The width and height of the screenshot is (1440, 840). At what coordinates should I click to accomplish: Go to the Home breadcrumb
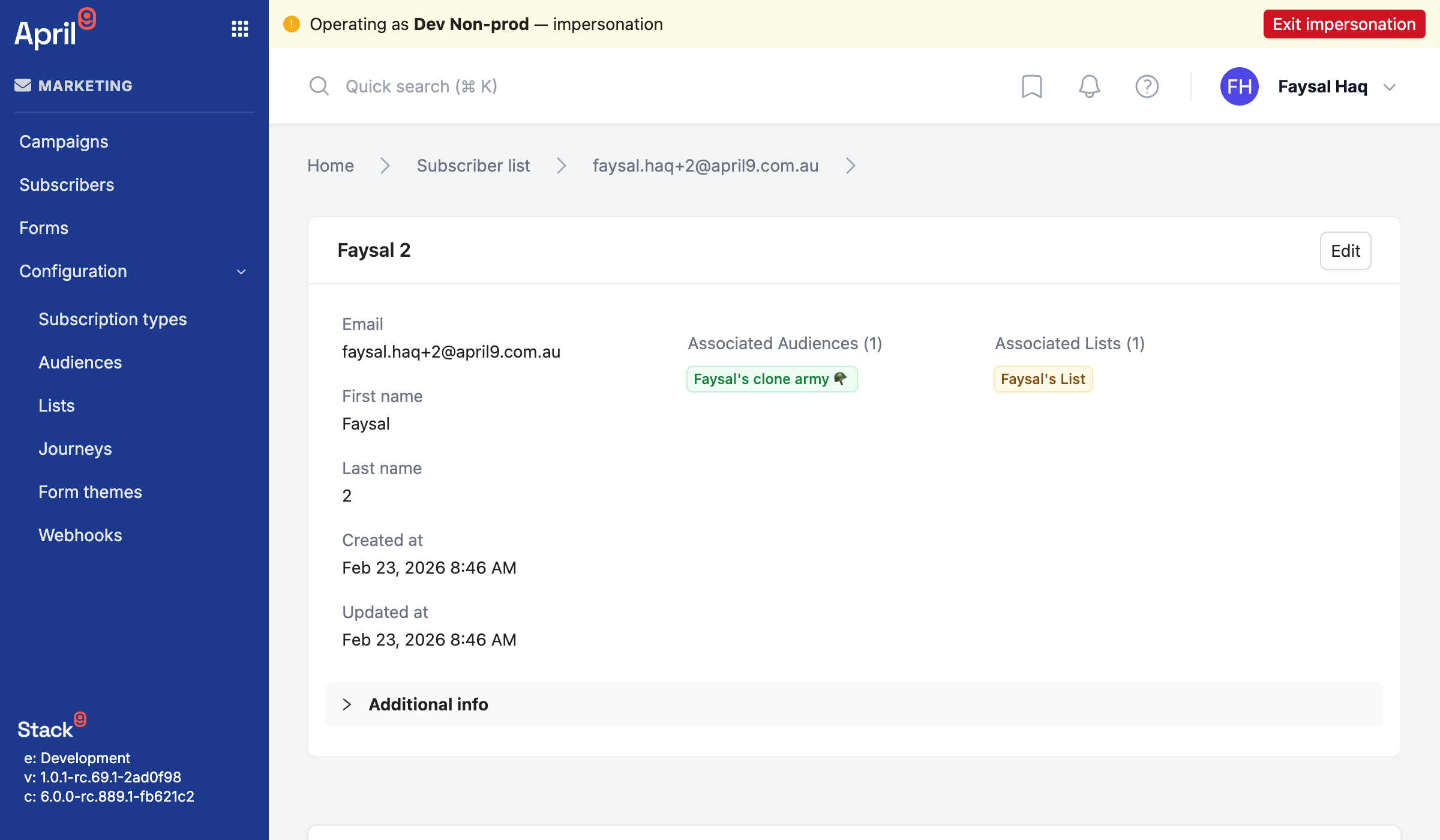click(331, 166)
